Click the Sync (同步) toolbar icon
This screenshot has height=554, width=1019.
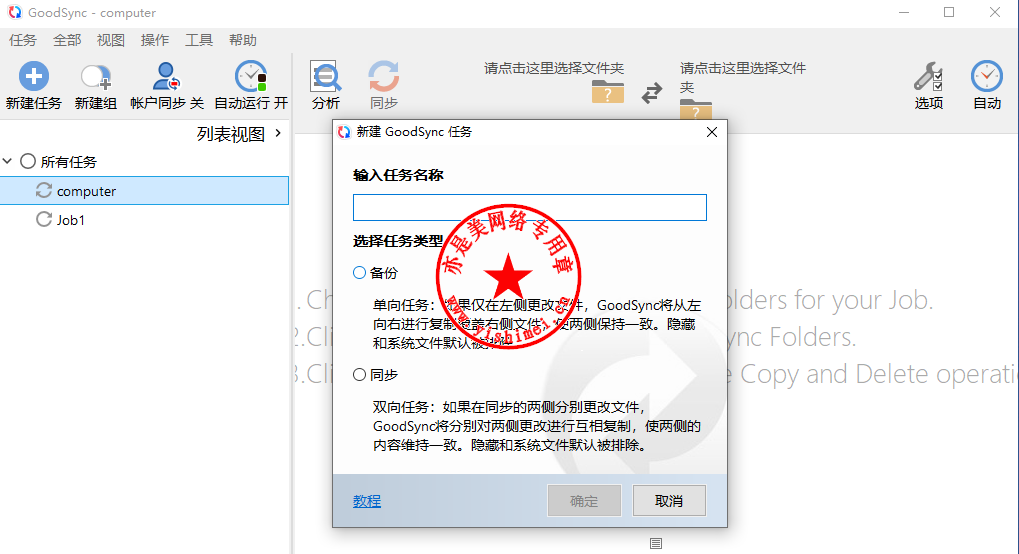(x=383, y=77)
